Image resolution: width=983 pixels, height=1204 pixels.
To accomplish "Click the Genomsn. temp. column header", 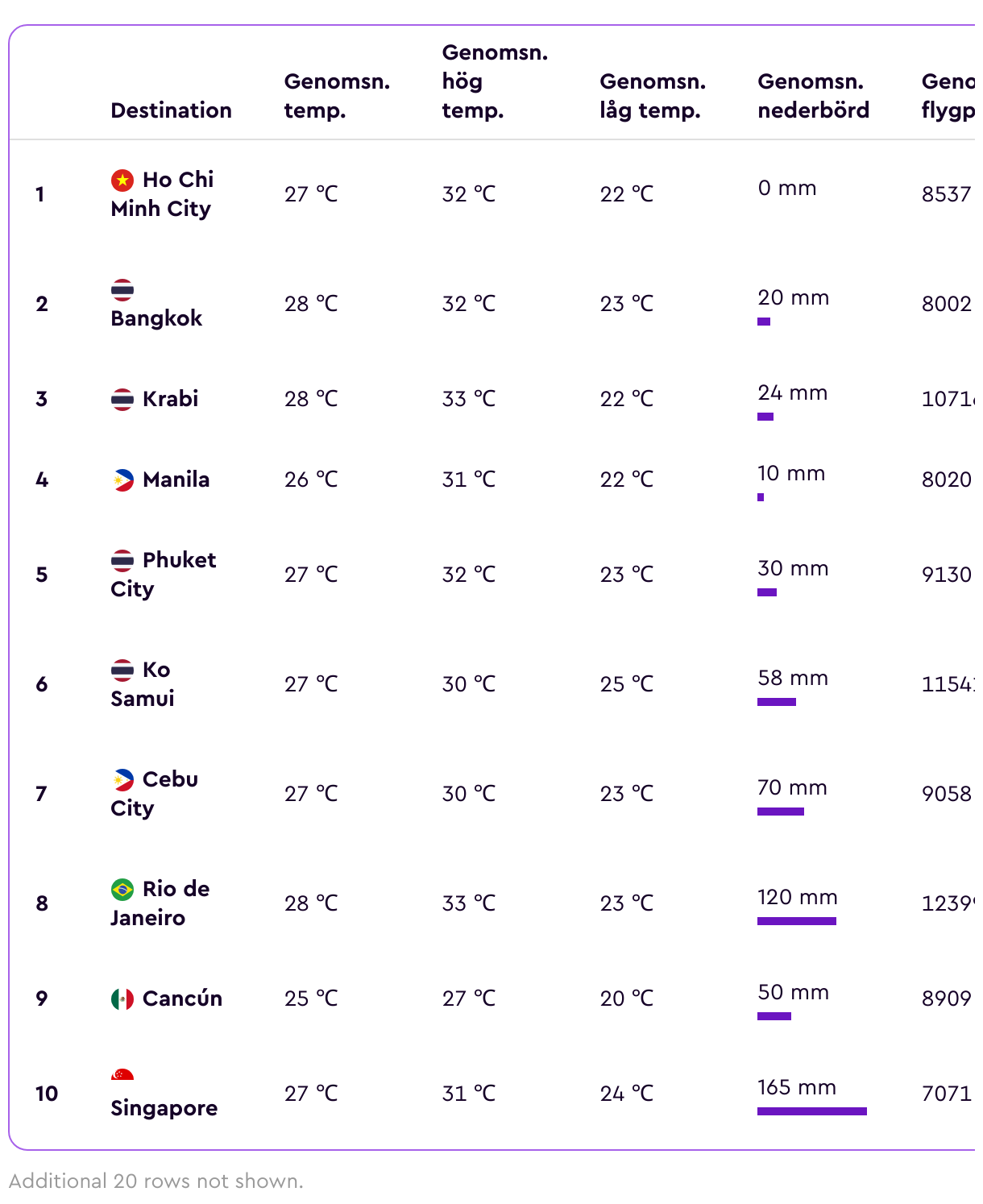I will tap(337, 96).
